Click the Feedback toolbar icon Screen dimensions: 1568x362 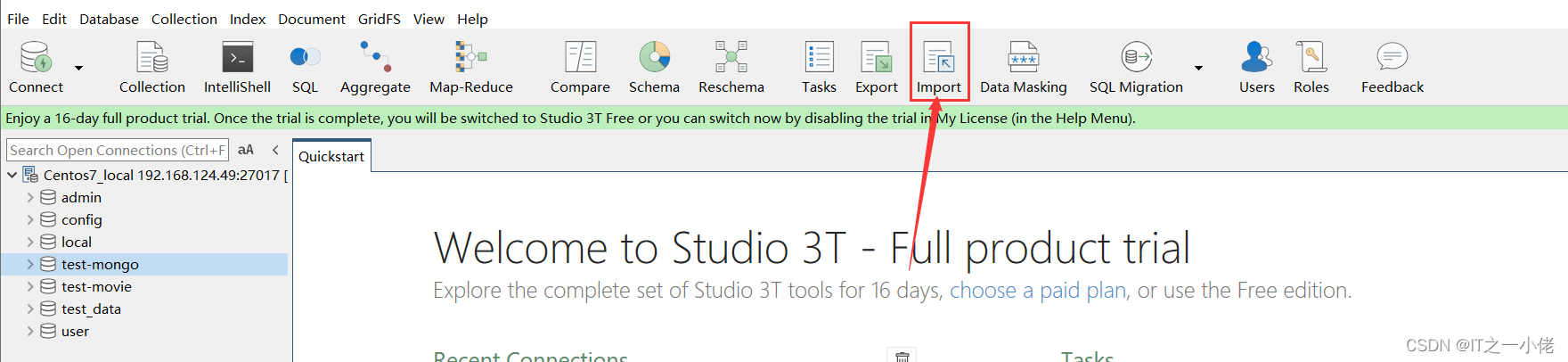pos(1392,67)
